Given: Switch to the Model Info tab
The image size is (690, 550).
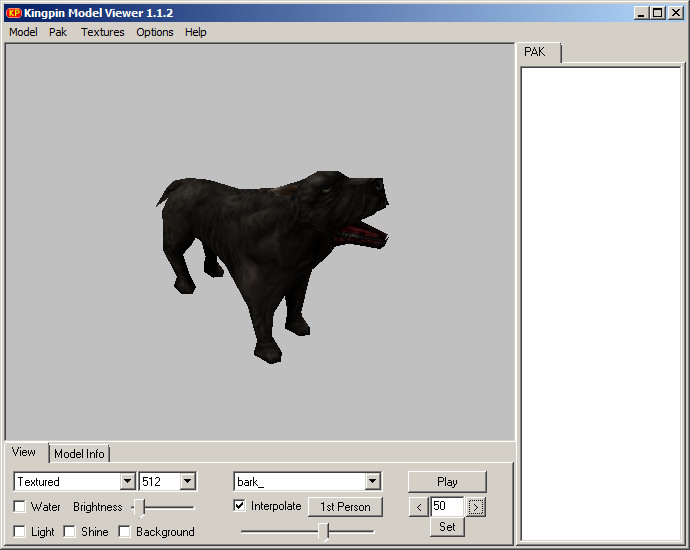Looking at the screenshot, I should 79,454.
